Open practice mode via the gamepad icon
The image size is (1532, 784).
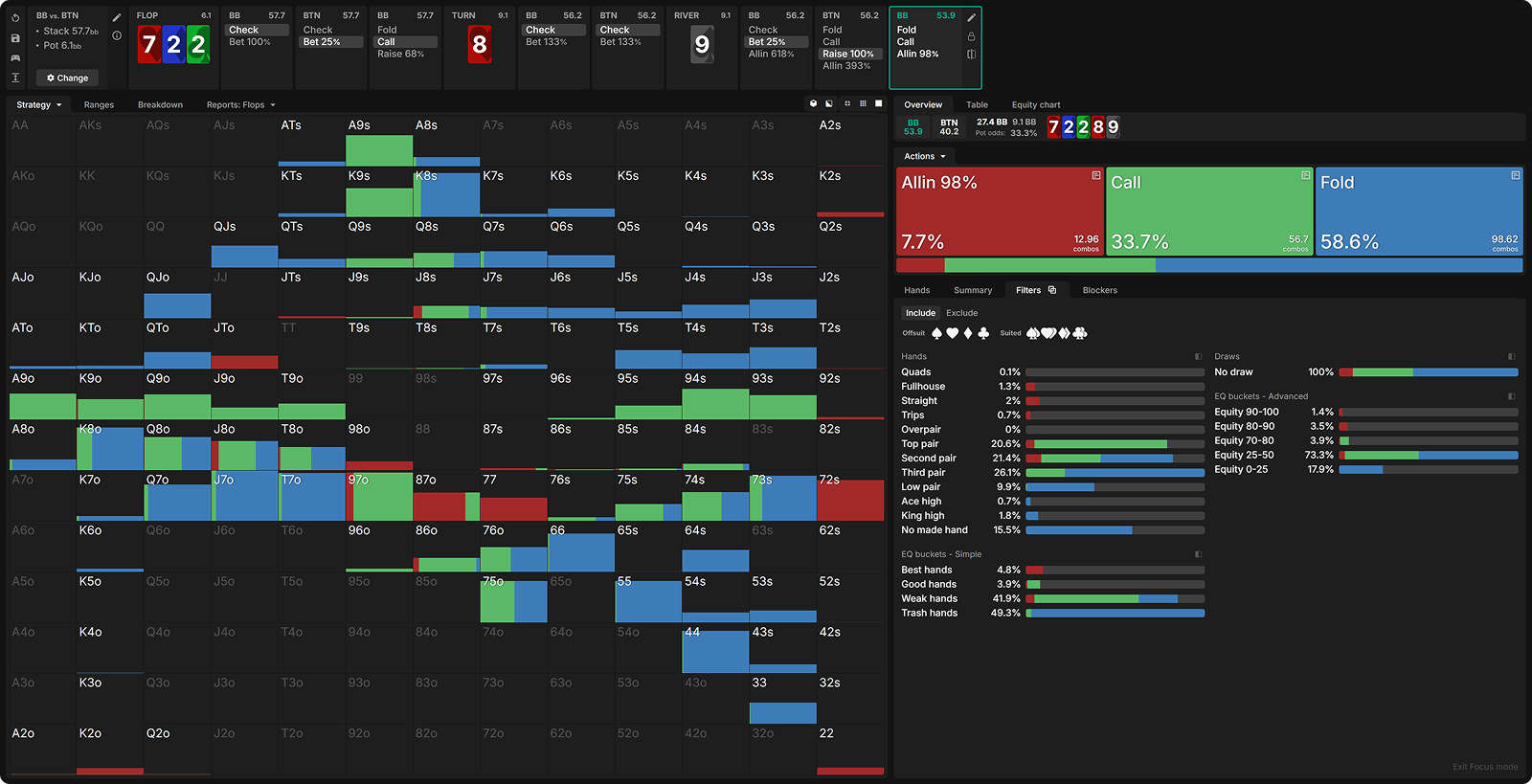tap(15, 57)
